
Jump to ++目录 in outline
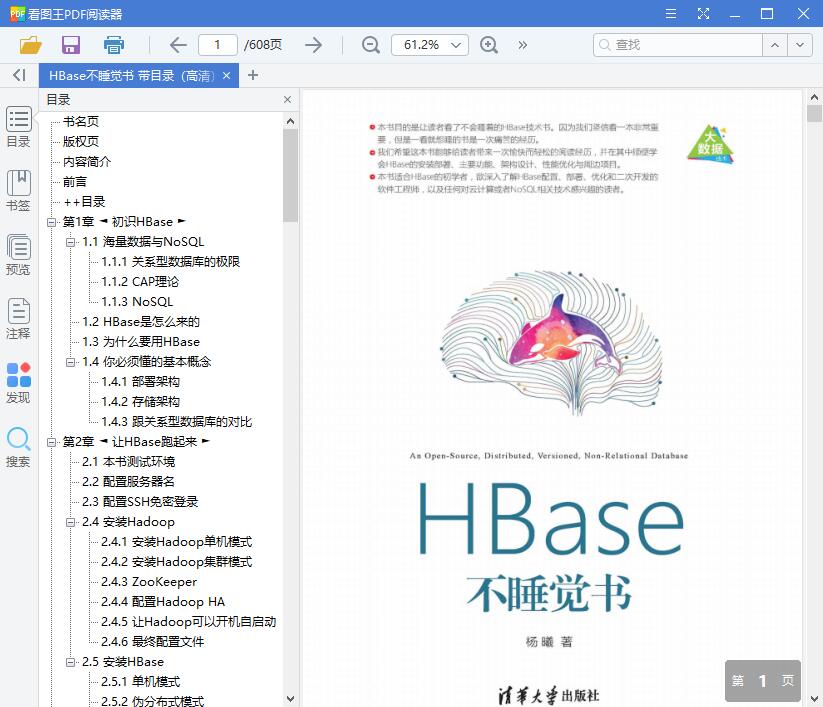(84, 202)
